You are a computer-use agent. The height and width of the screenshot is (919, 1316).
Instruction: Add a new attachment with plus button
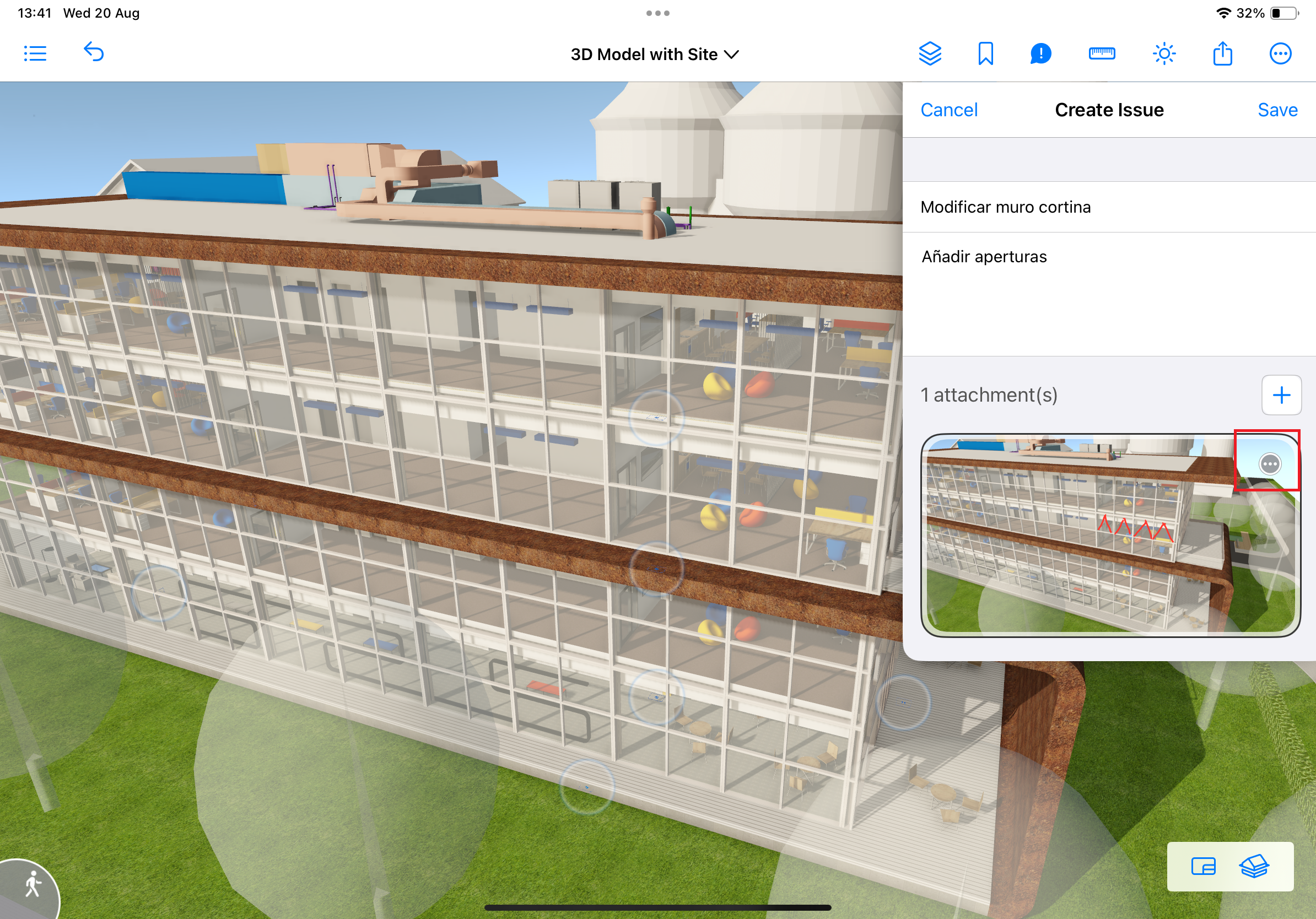point(1281,394)
